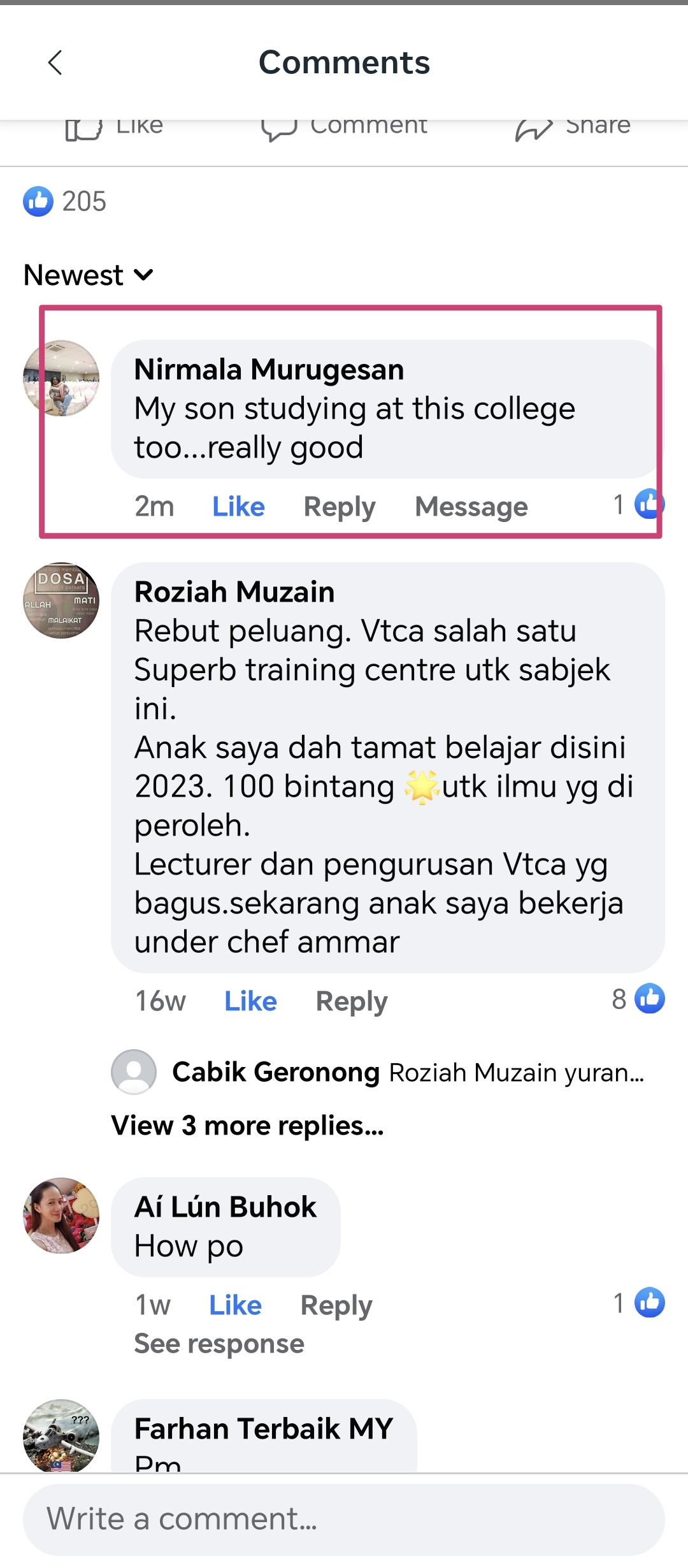Viewport: 688px width, 1568px height.
Task: Focus the Write a comment field
Action: (344, 1520)
